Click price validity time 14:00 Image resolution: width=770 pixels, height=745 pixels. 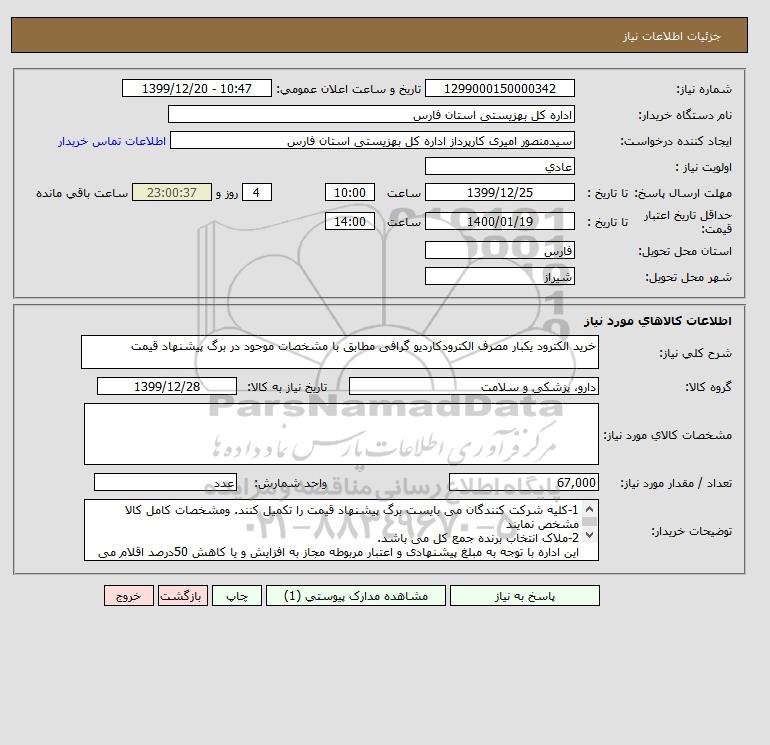click(x=350, y=221)
